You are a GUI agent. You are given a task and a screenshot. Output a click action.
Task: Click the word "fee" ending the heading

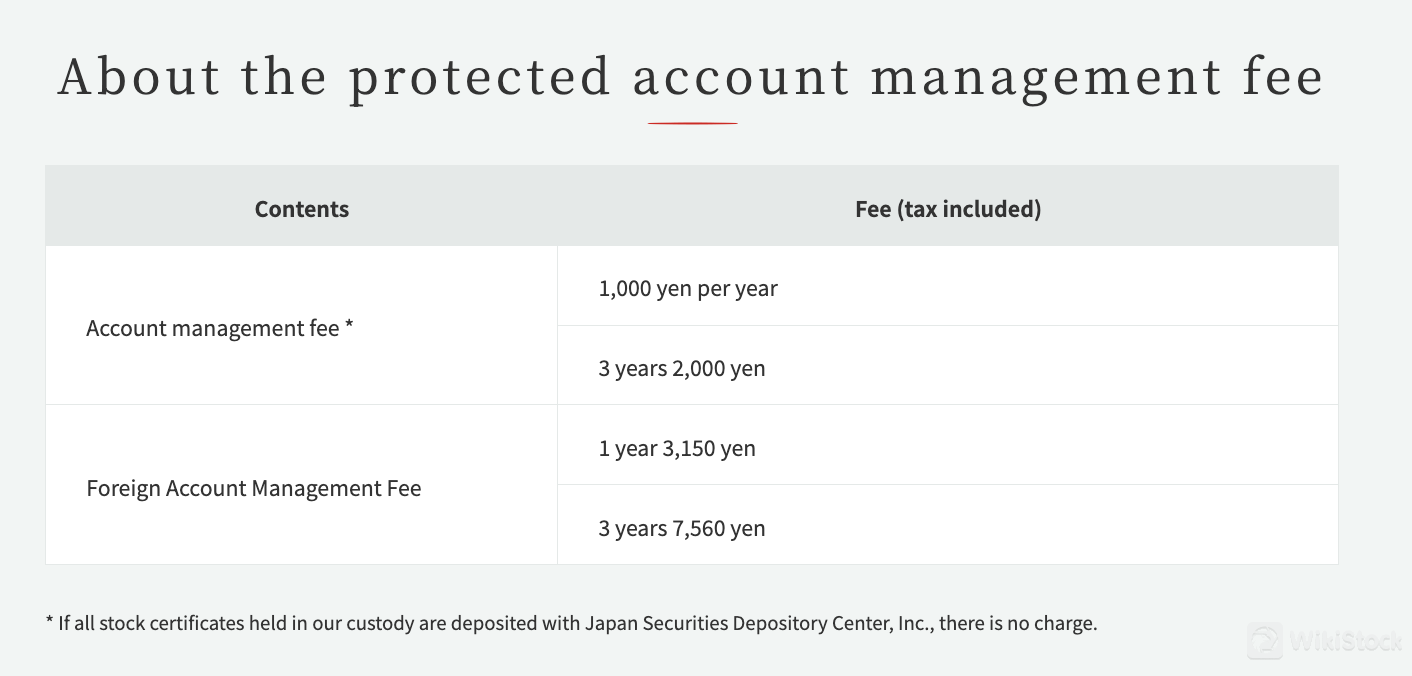tap(1284, 78)
